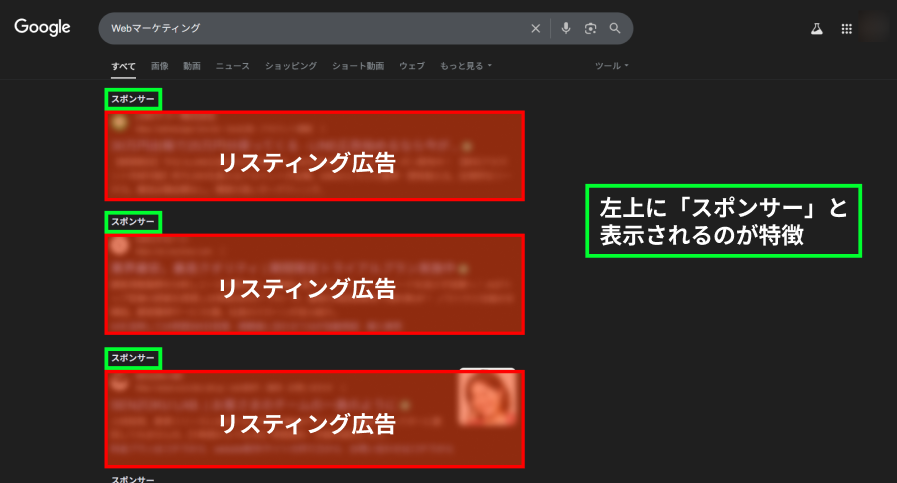
Task: Open the first sponsored listing ad result
Action: tap(315, 156)
